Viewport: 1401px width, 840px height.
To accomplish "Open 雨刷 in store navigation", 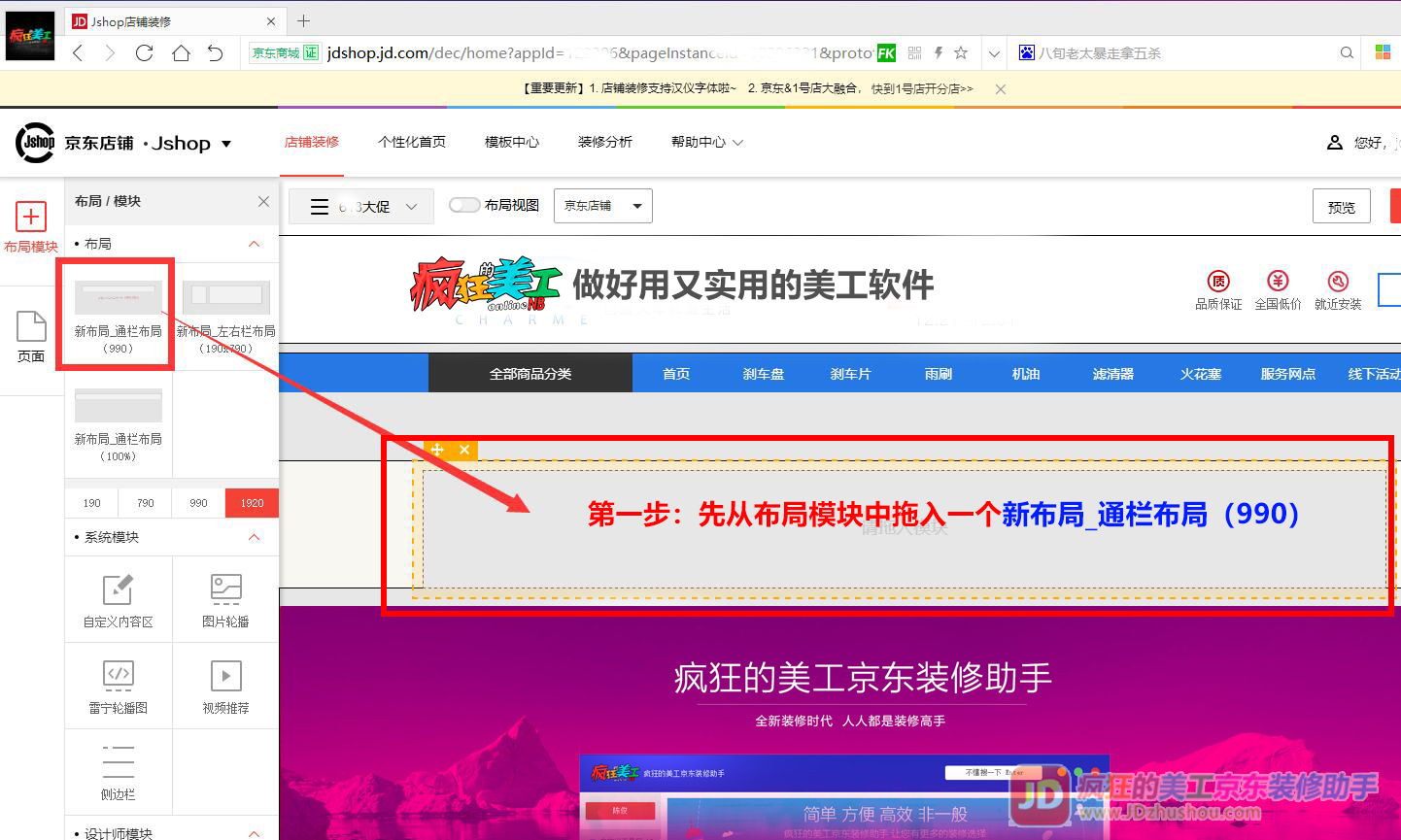I will pos(939,374).
